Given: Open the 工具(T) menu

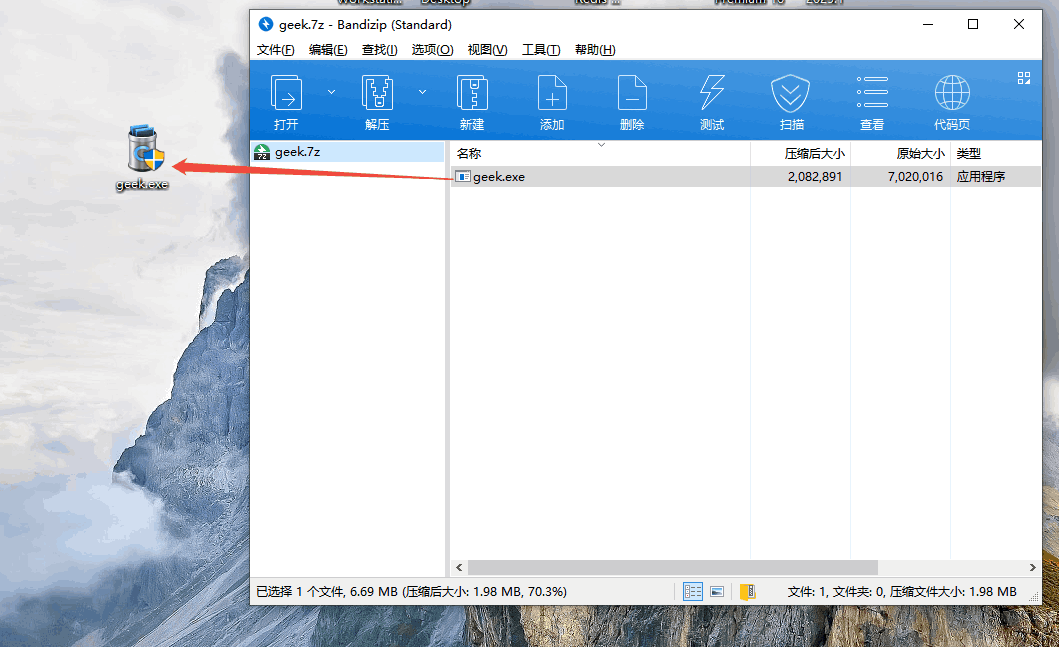Looking at the screenshot, I should (x=541, y=49).
